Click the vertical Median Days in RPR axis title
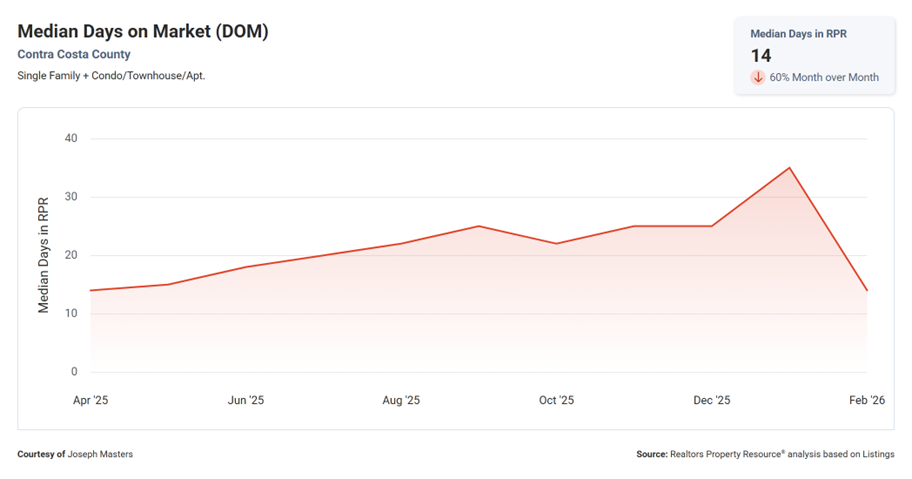This screenshot has height=479, width=912. click(43, 255)
